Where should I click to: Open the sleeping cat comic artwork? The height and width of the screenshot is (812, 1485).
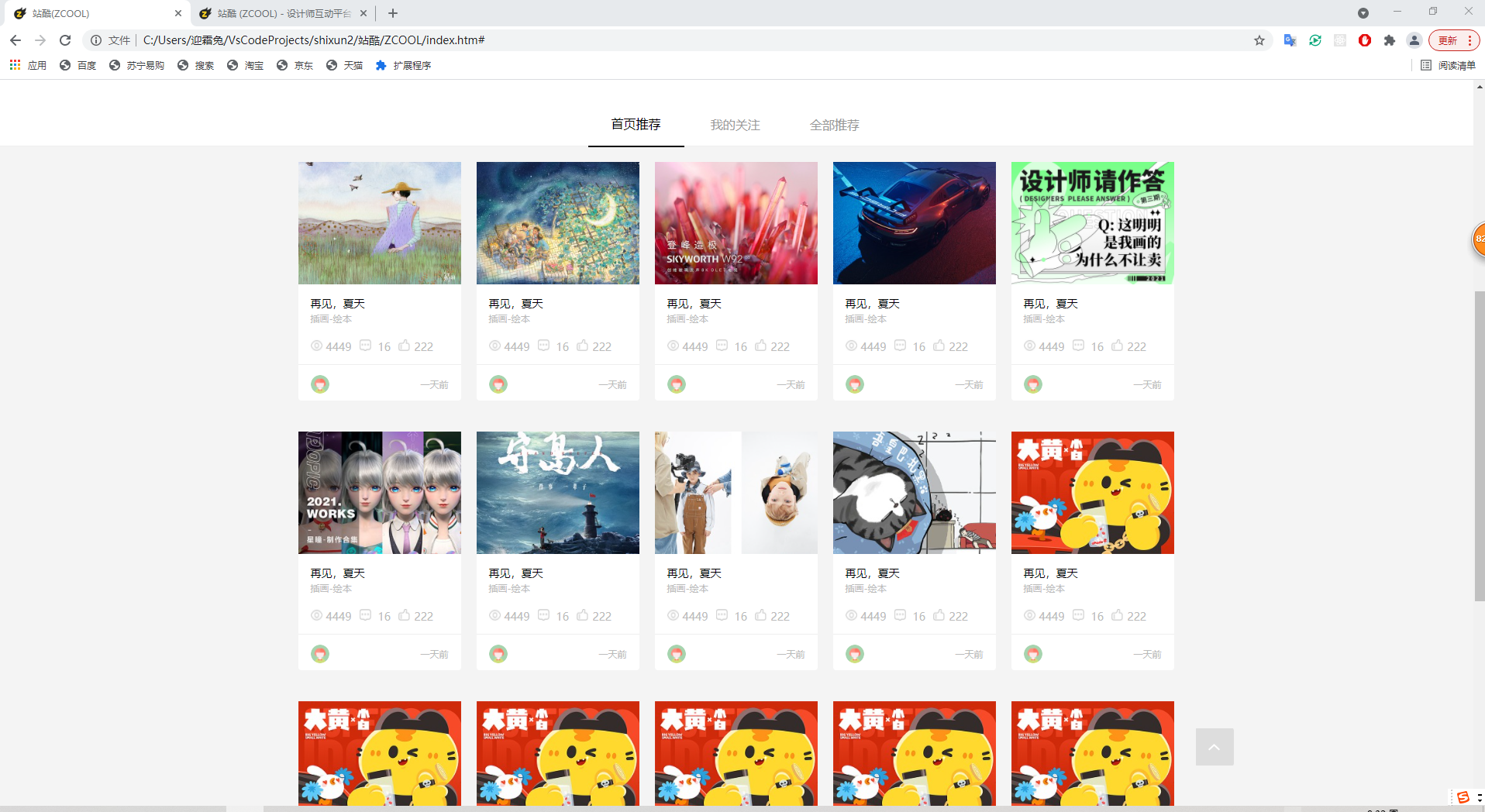[915, 493]
